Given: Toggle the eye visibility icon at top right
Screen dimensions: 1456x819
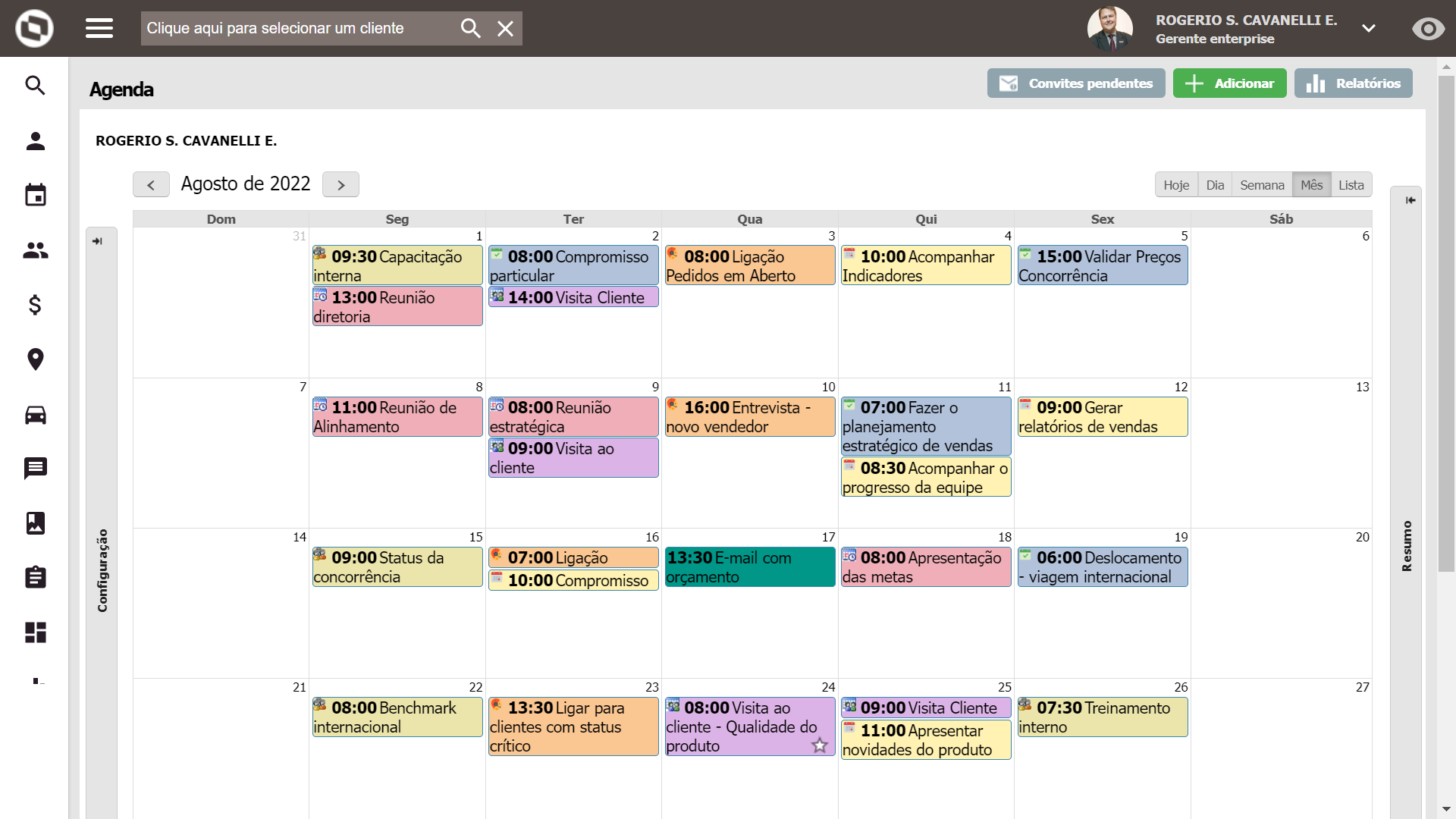Looking at the screenshot, I should (x=1428, y=29).
